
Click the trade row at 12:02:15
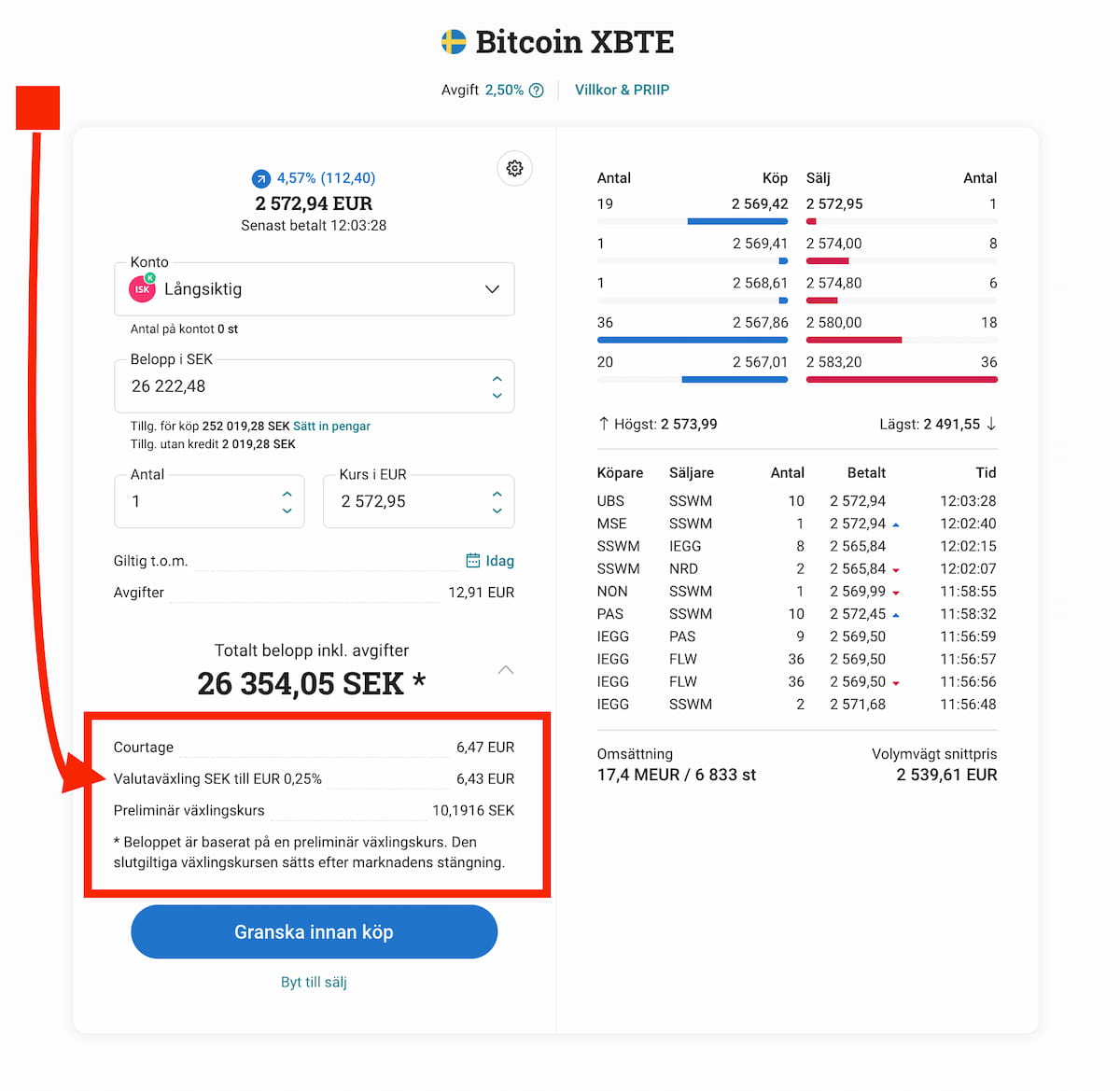[x=797, y=546]
